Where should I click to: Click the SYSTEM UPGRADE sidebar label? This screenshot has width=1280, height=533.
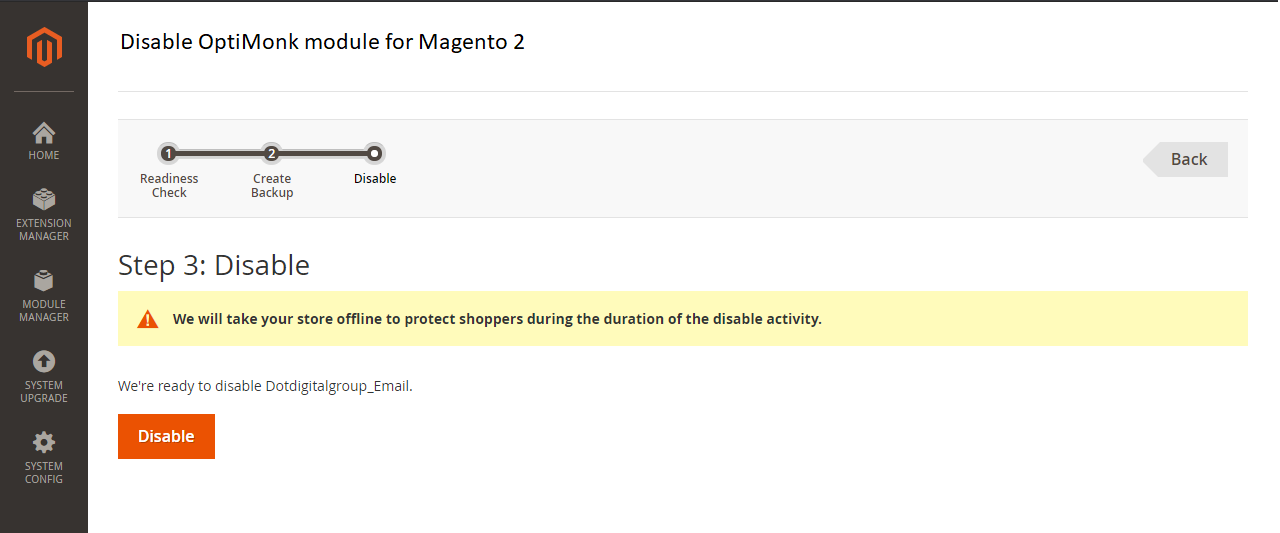44,392
